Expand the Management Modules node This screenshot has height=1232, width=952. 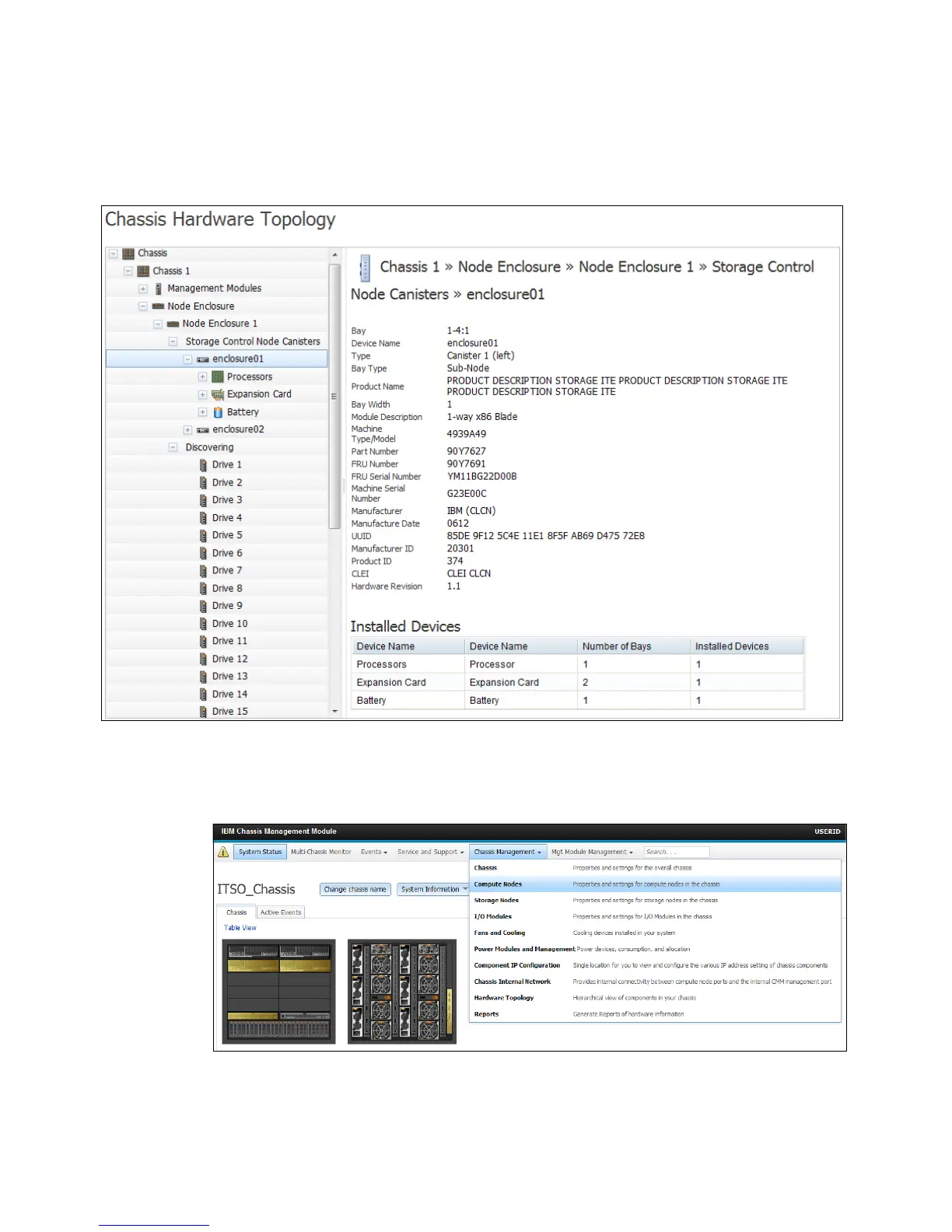(143, 289)
